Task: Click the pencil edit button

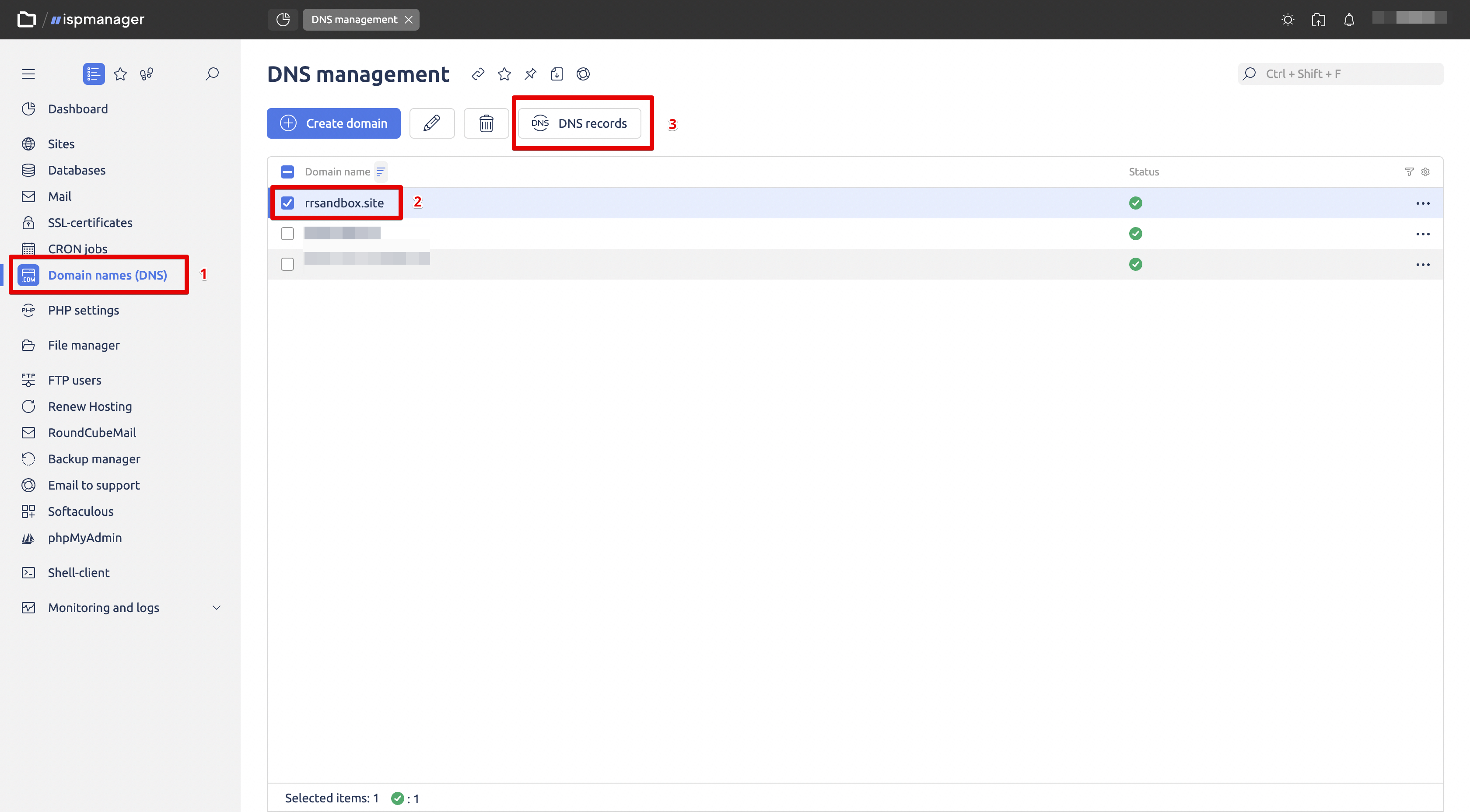Action: pos(432,123)
